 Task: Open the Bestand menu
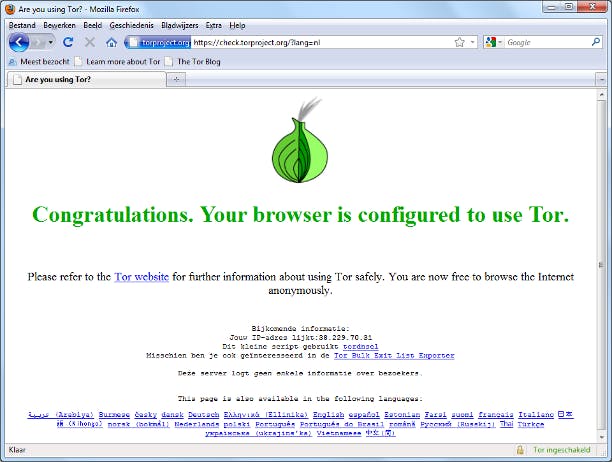coord(22,25)
